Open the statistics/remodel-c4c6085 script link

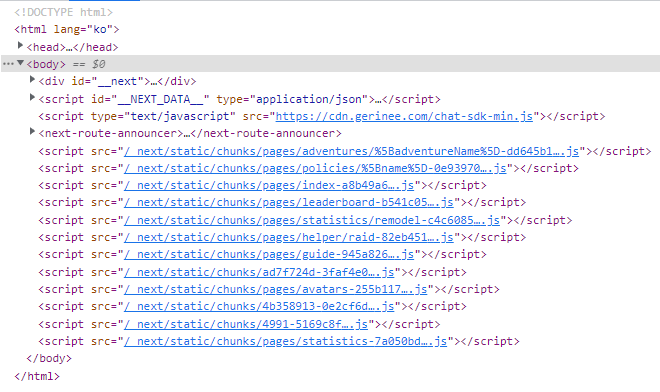pos(312,220)
